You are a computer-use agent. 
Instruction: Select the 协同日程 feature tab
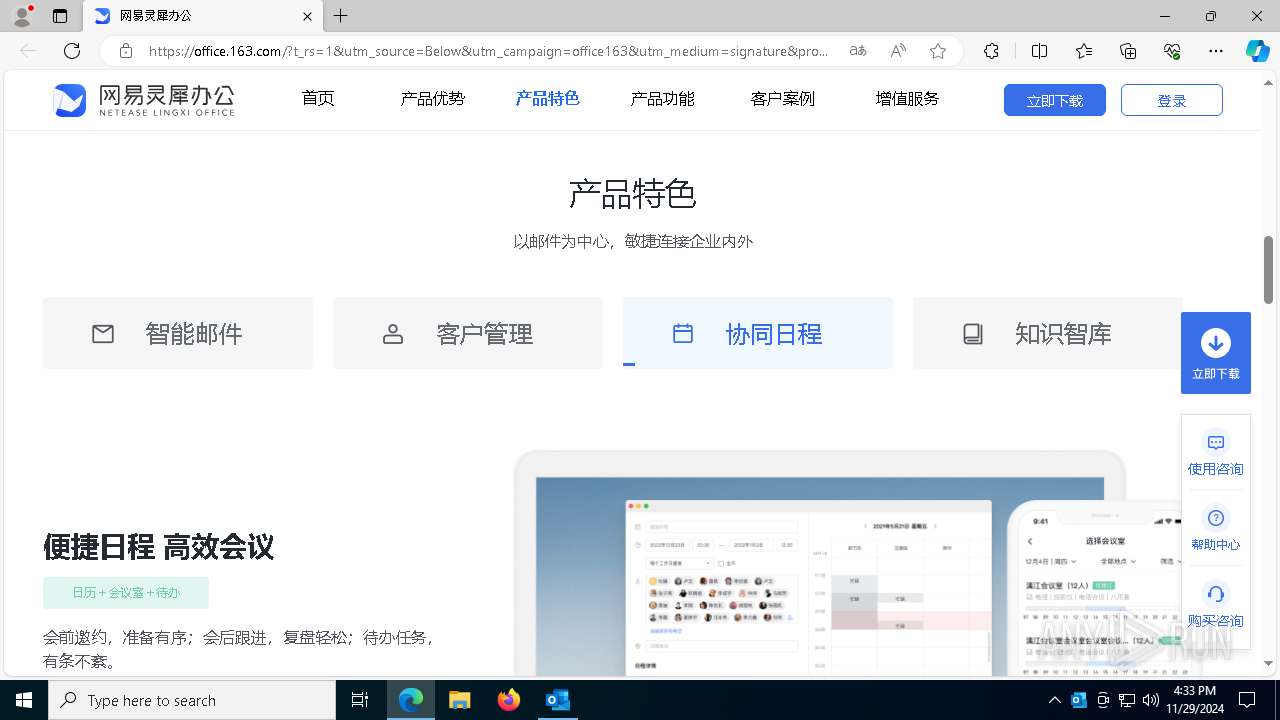(x=758, y=333)
